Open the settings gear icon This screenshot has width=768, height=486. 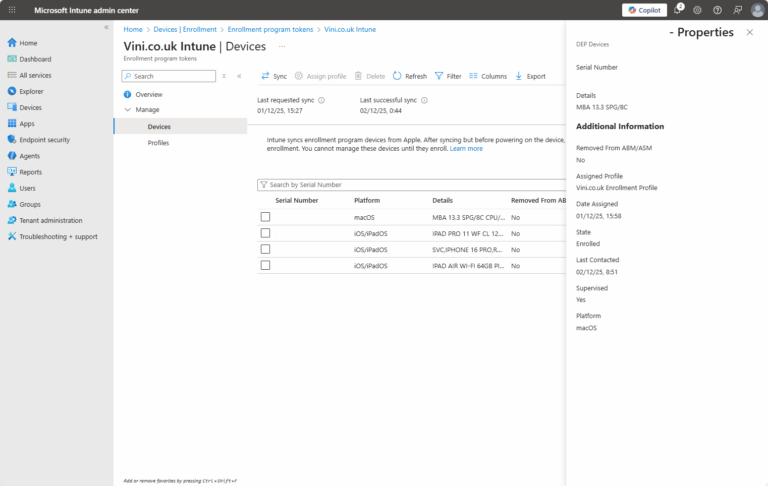coord(697,10)
